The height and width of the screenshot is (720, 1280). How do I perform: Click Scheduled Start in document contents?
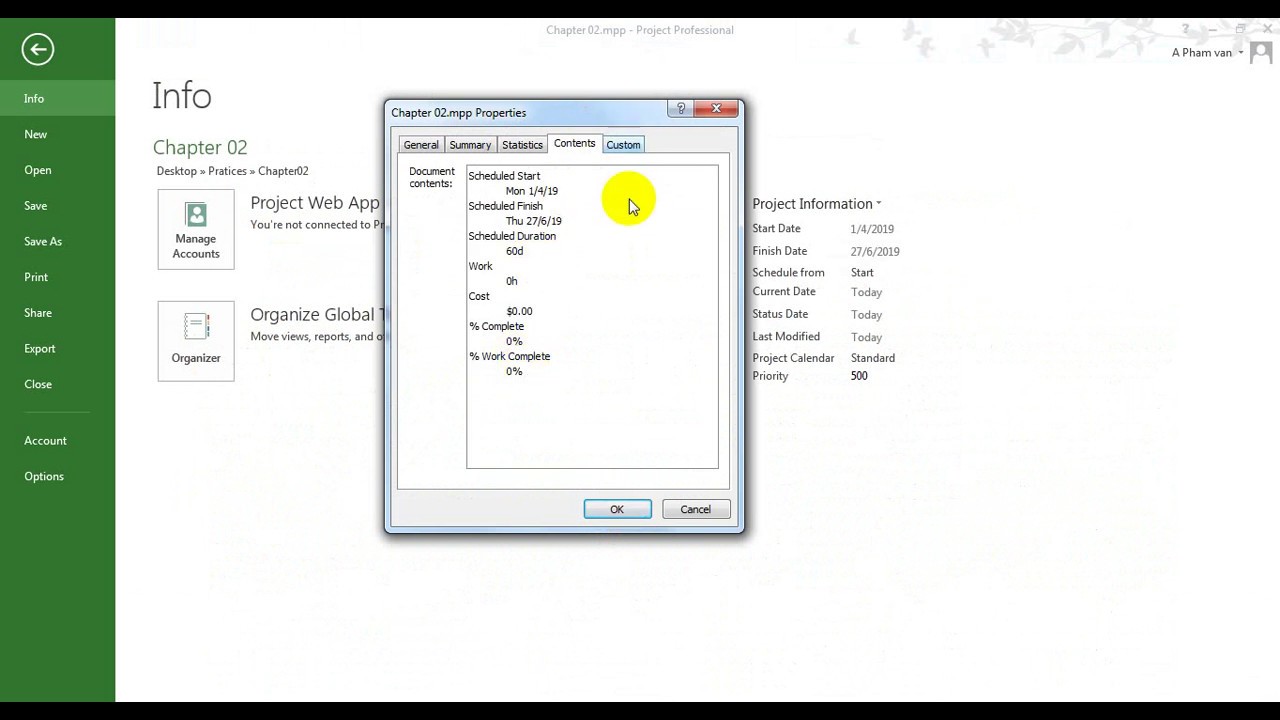point(504,176)
